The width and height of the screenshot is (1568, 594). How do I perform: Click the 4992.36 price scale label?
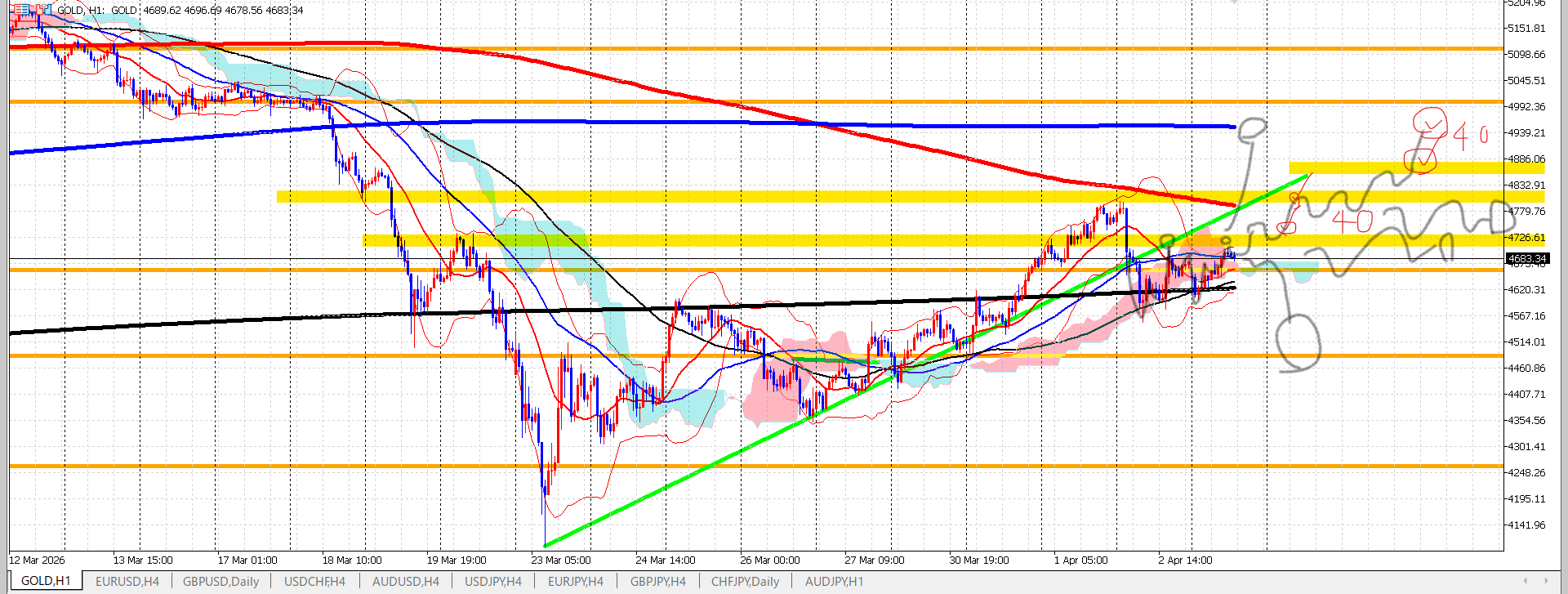coord(1526,107)
